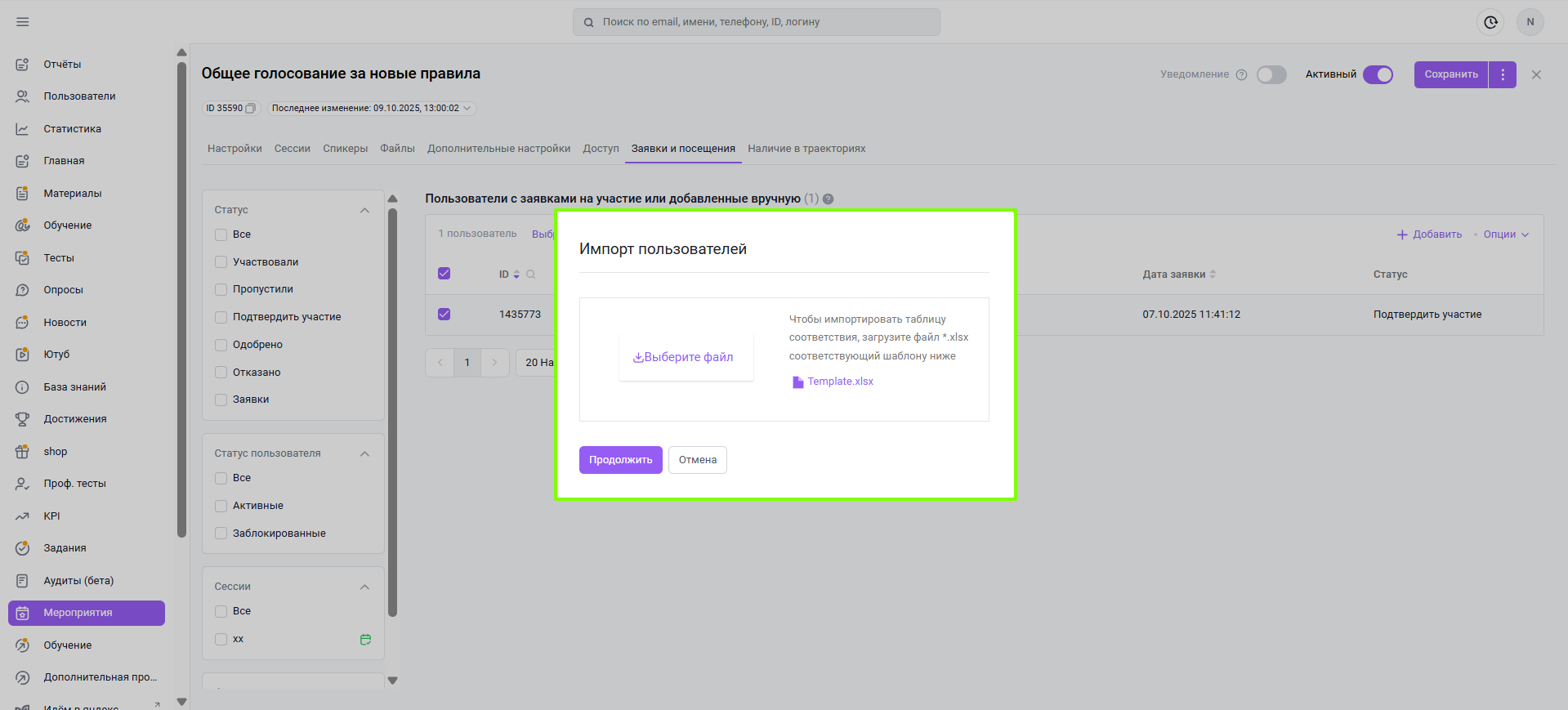Click the Сохранить button
Image resolution: width=1568 pixels, height=710 pixels.
1451,74
